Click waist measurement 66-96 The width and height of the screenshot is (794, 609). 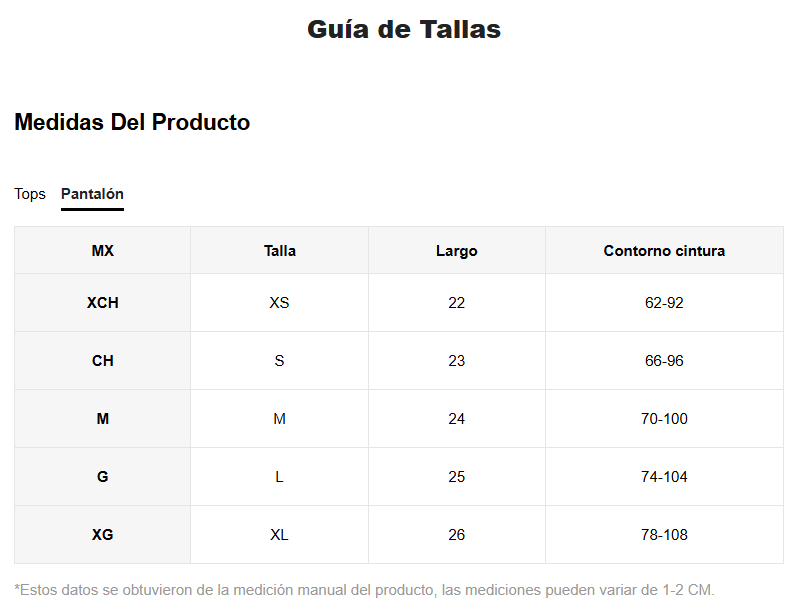[664, 361]
